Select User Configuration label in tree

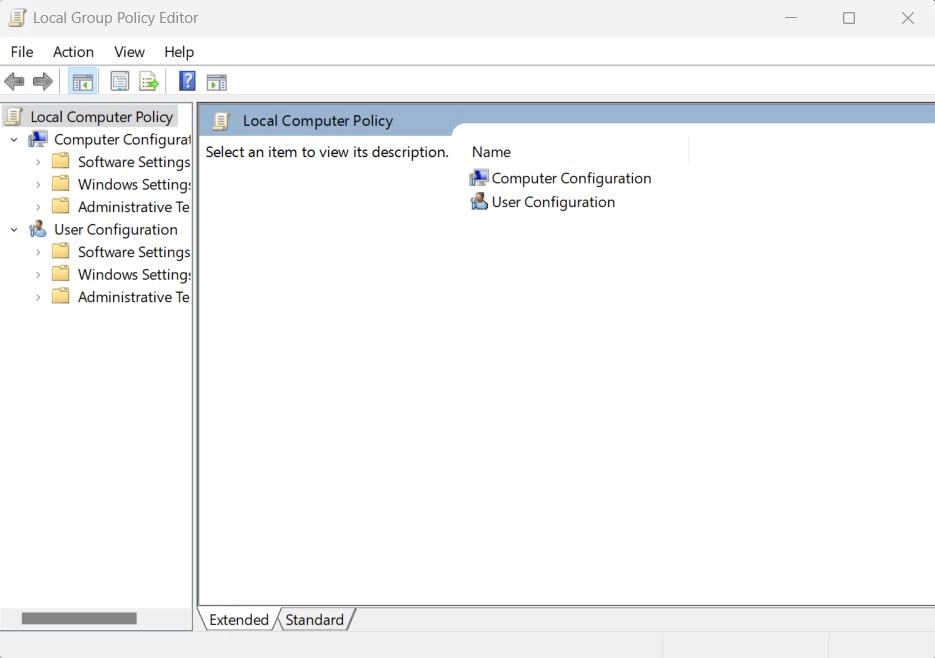[x=116, y=230]
